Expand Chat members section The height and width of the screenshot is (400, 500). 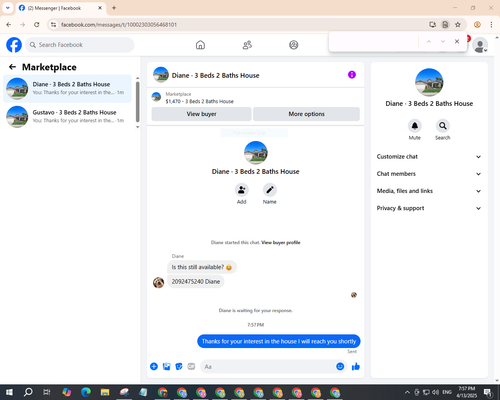point(429,174)
